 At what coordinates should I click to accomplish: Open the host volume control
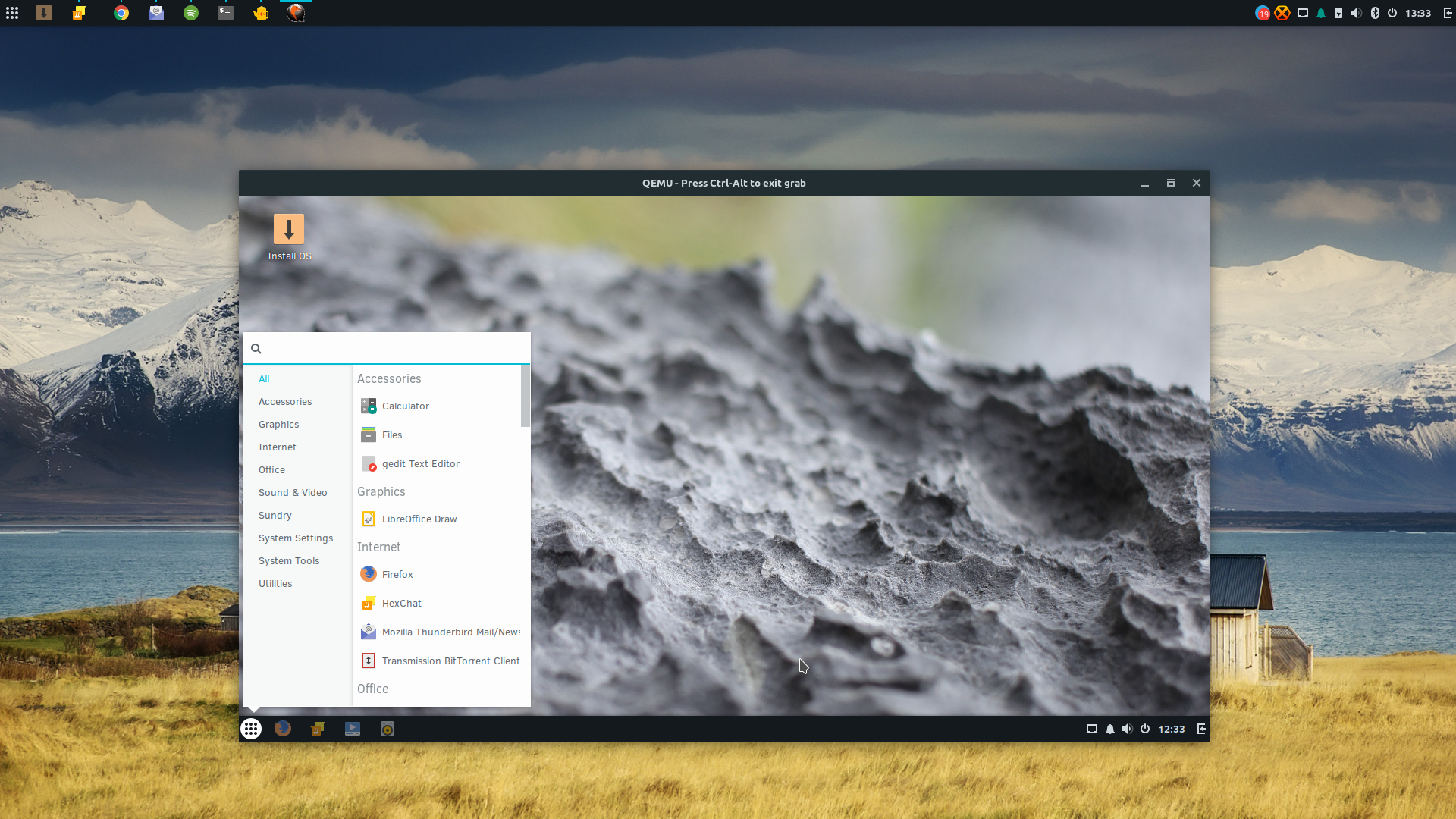(x=1357, y=13)
